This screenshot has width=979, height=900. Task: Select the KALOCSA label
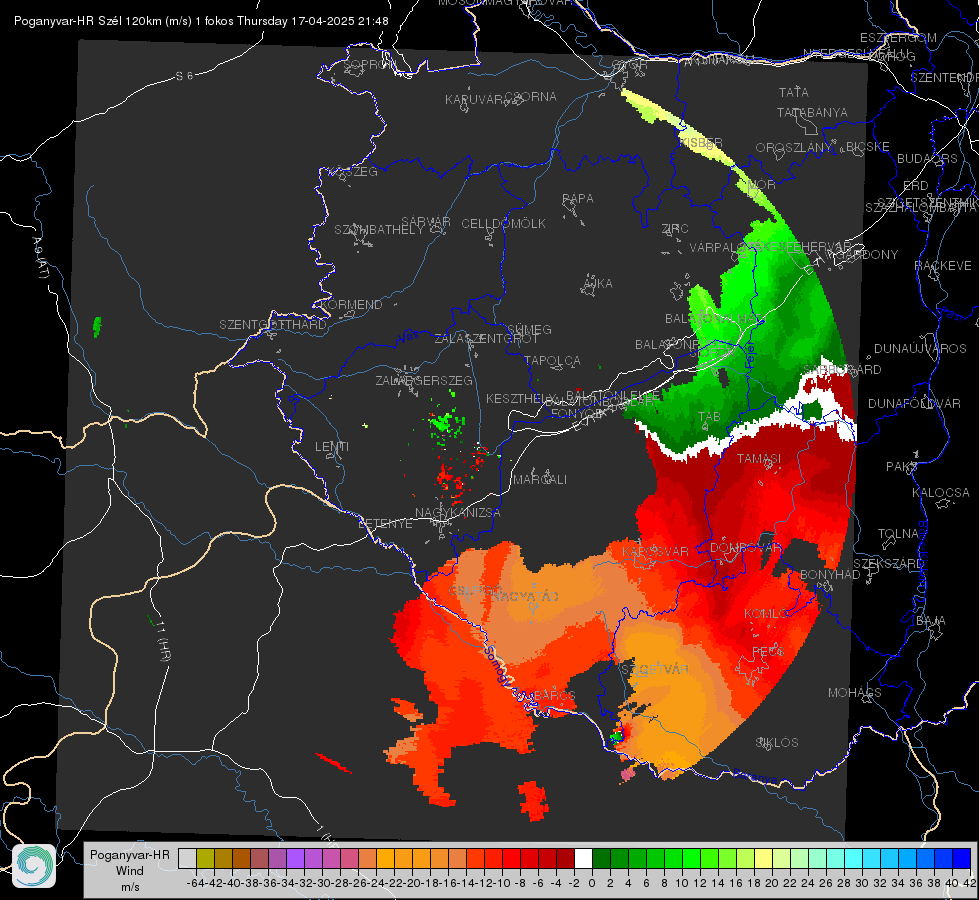(x=940, y=493)
